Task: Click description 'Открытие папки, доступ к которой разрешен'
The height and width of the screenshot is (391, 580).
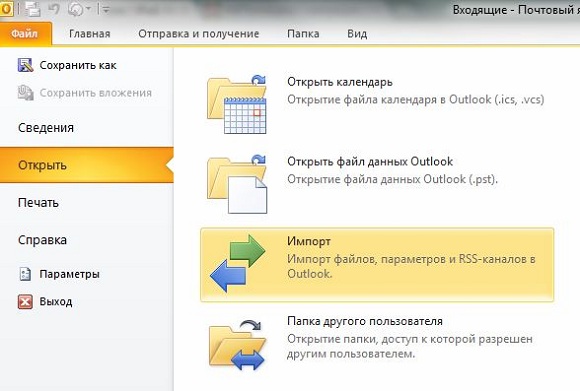Action: (x=410, y=339)
